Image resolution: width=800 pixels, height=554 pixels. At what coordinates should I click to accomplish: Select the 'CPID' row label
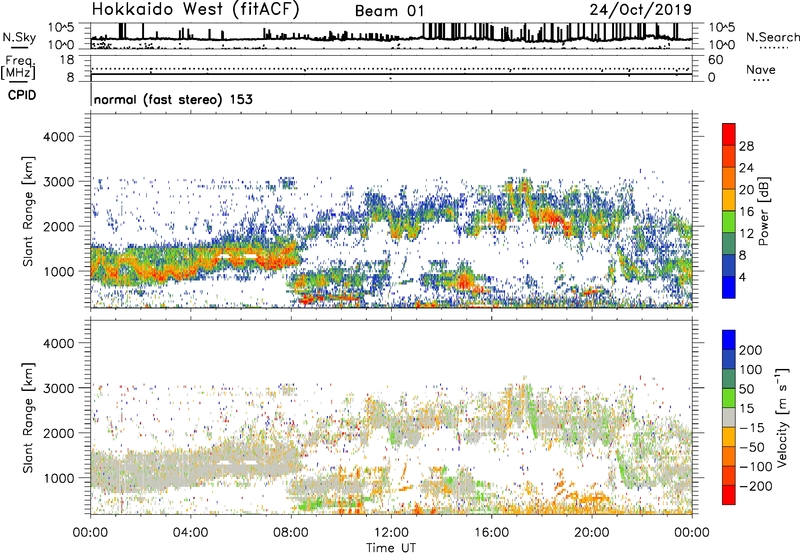pyautogui.click(x=22, y=95)
